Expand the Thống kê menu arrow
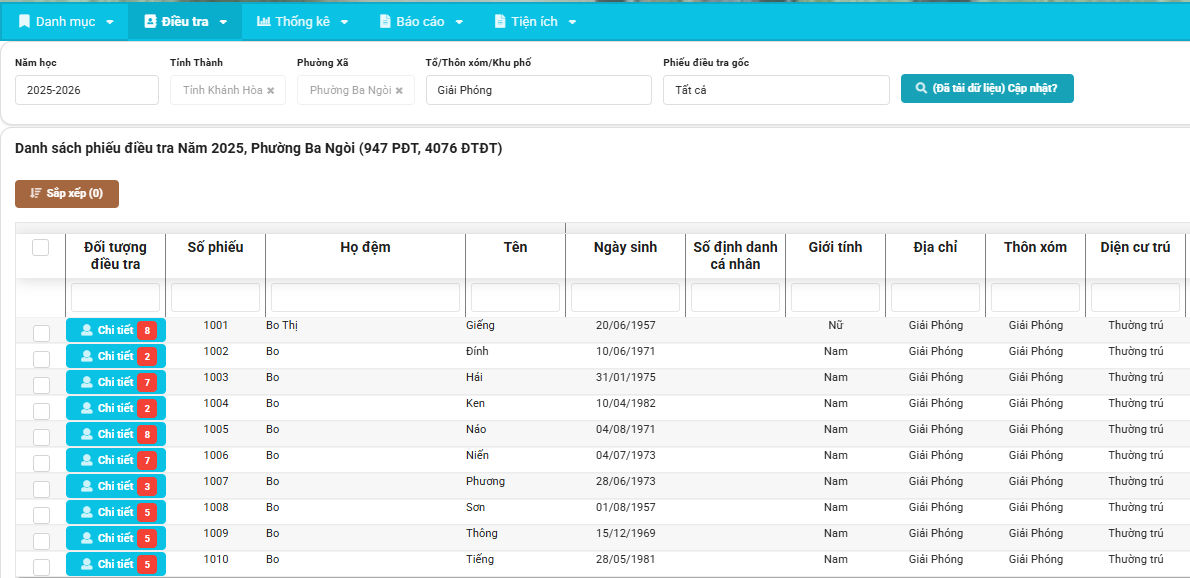Viewport: 1190px width, 578px height. coord(344,22)
